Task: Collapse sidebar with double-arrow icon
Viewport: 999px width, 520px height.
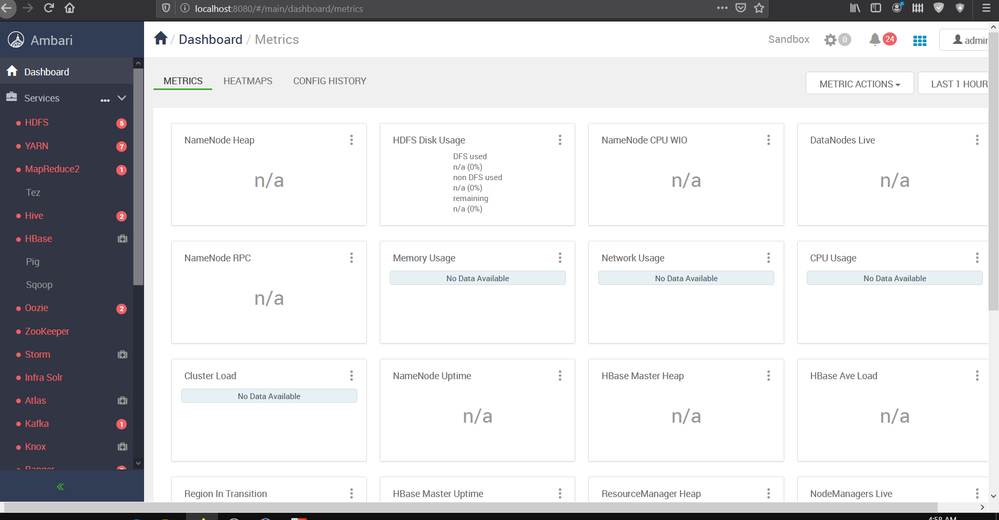Action: [x=60, y=487]
